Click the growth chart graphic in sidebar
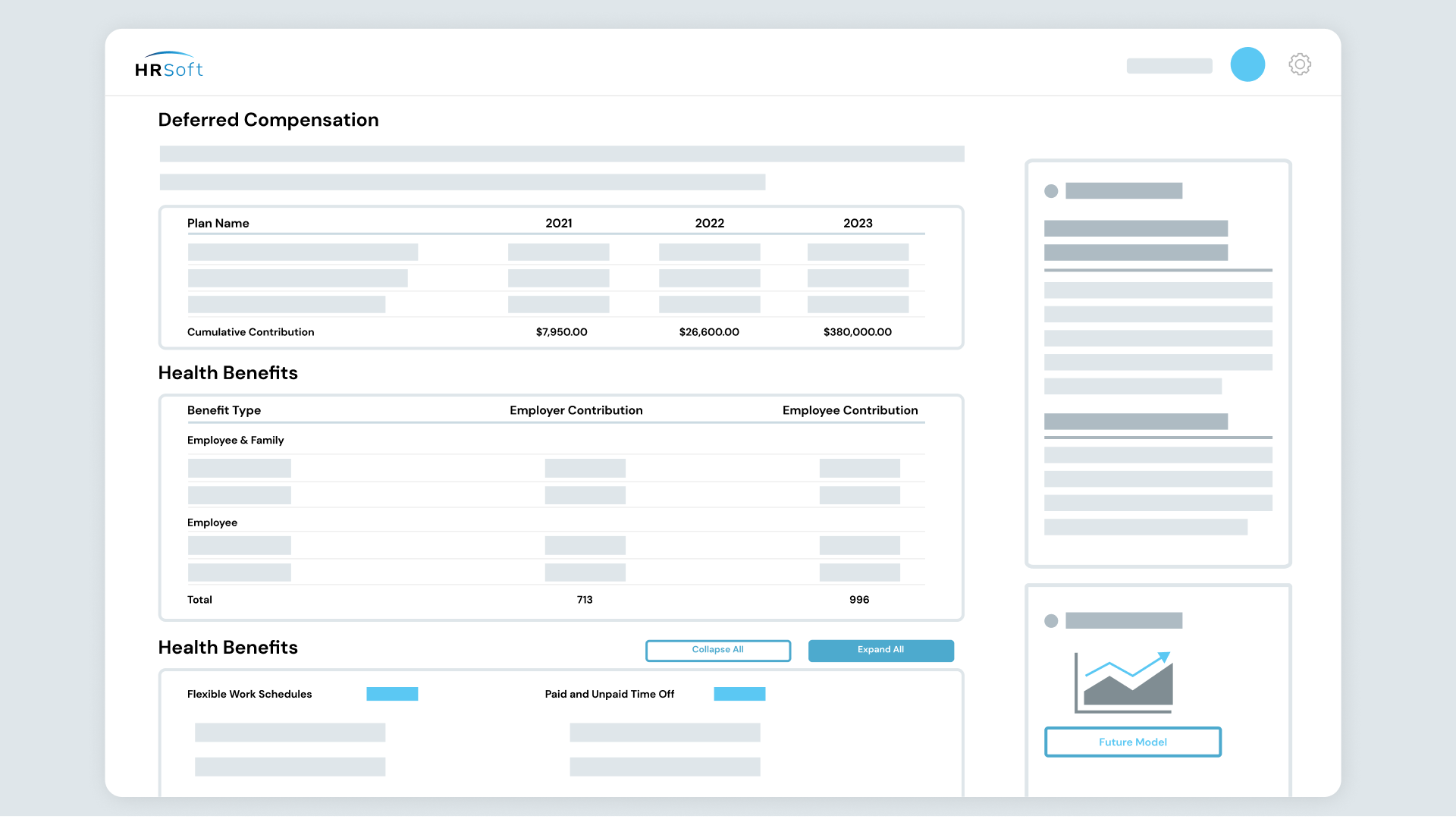 pos(1122,682)
